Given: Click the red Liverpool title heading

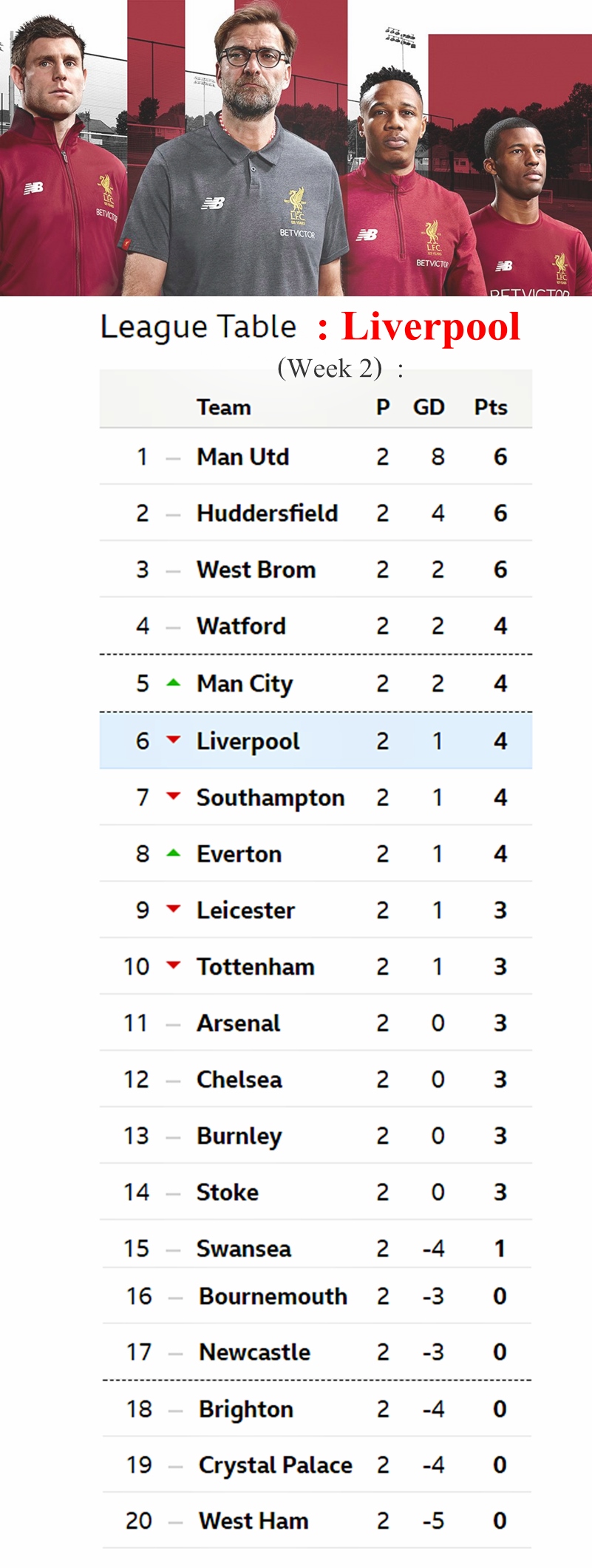Looking at the screenshot, I should pyautogui.click(x=431, y=327).
